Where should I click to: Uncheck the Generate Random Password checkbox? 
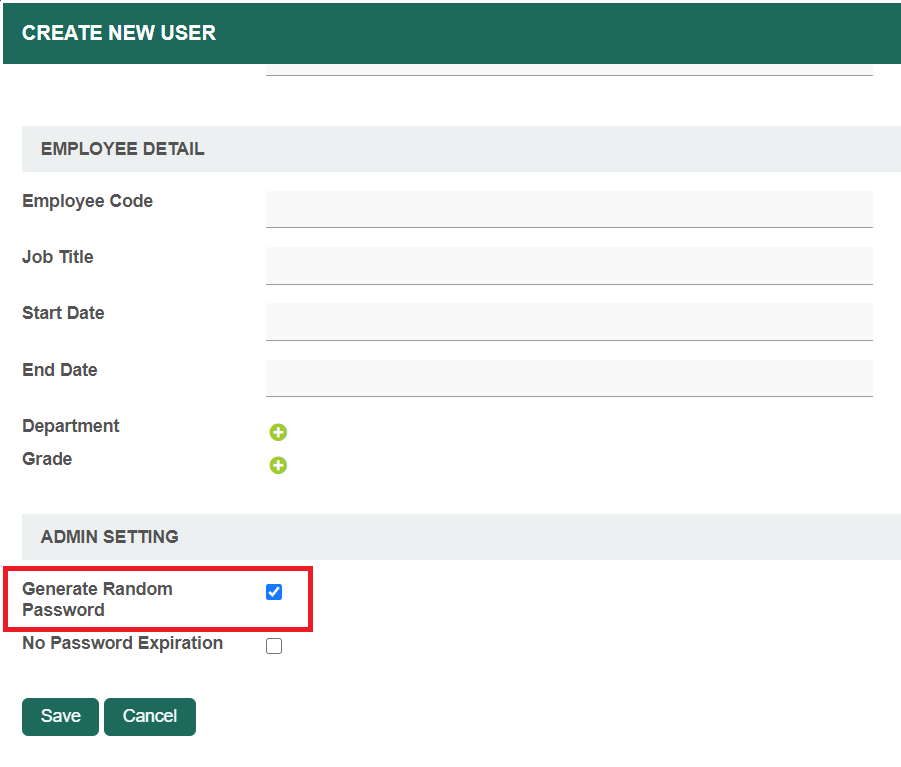coord(274,592)
